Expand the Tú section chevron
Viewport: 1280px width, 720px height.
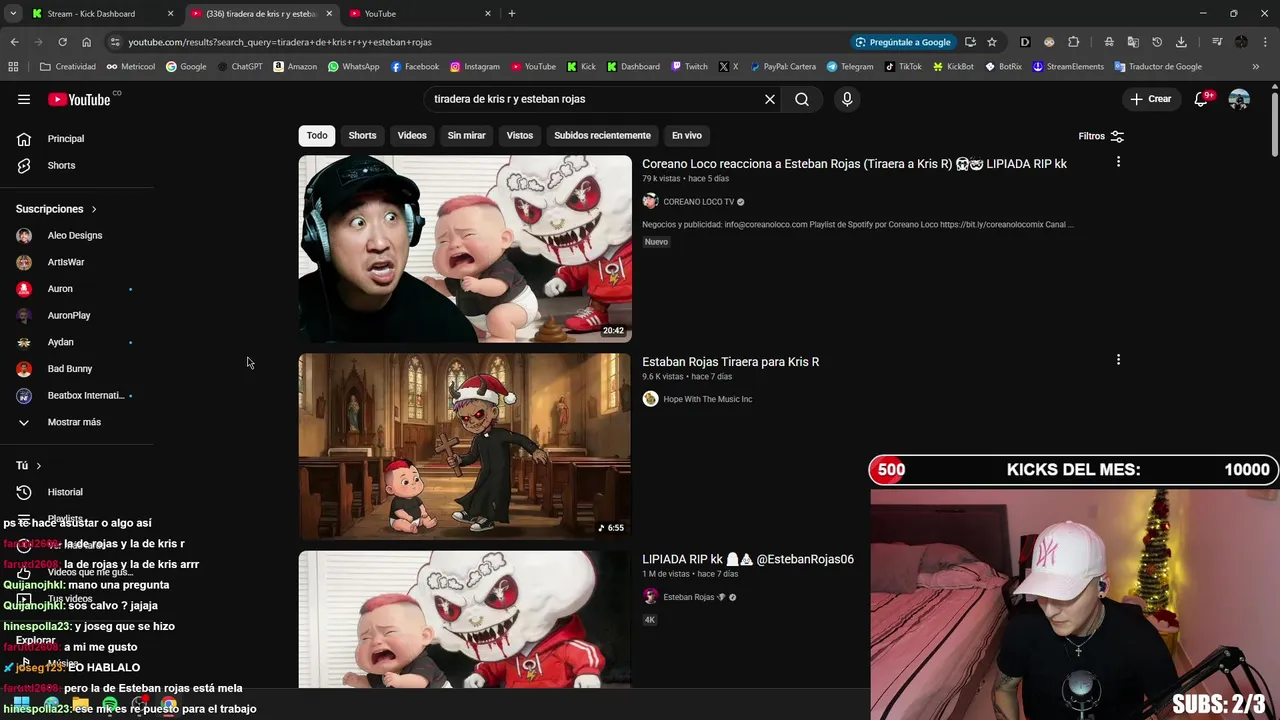39,466
